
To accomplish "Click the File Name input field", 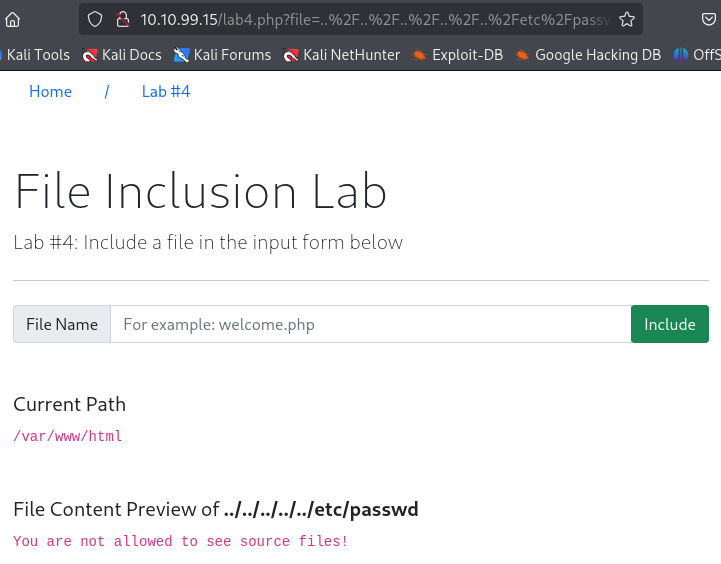I will coord(371,324).
